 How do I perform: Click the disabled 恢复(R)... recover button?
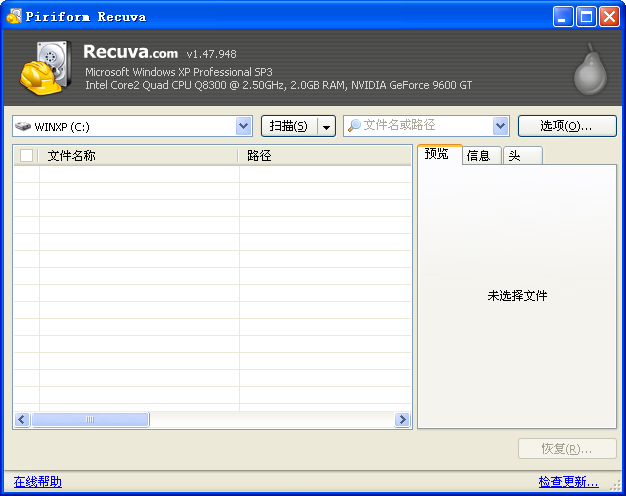[567, 449]
